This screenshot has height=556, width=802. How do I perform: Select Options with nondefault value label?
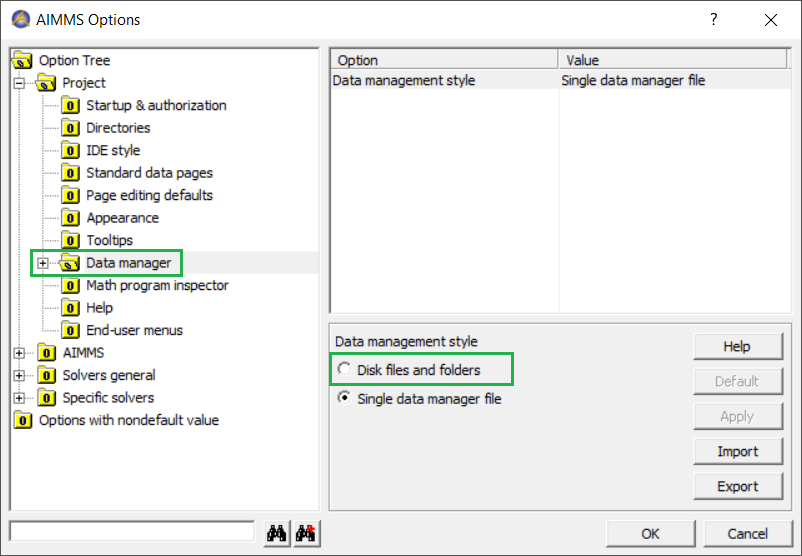(129, 420)
